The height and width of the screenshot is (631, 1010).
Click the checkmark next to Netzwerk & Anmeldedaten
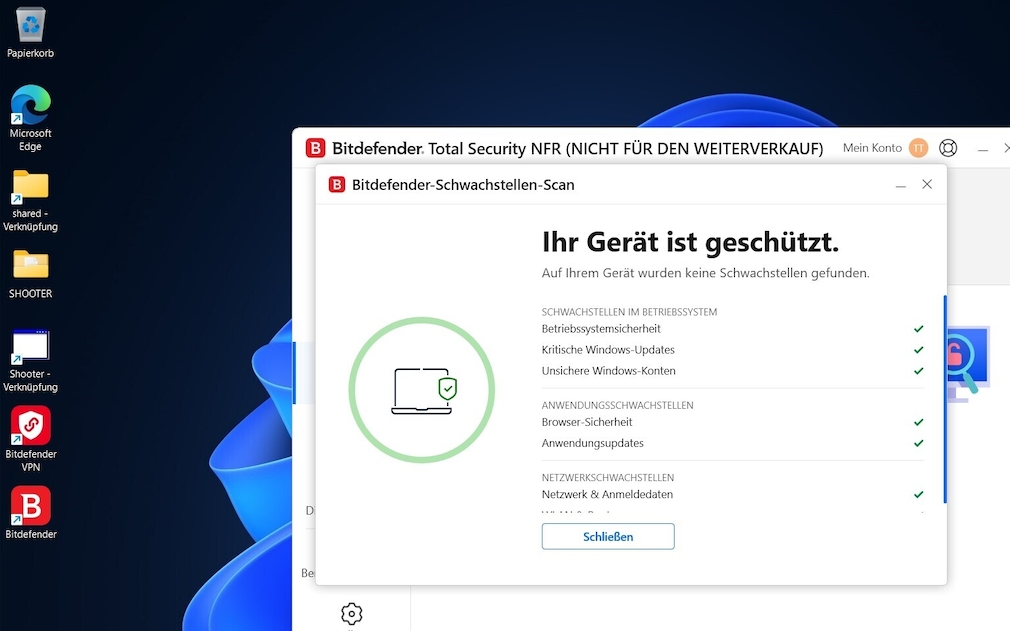(918, 494)
